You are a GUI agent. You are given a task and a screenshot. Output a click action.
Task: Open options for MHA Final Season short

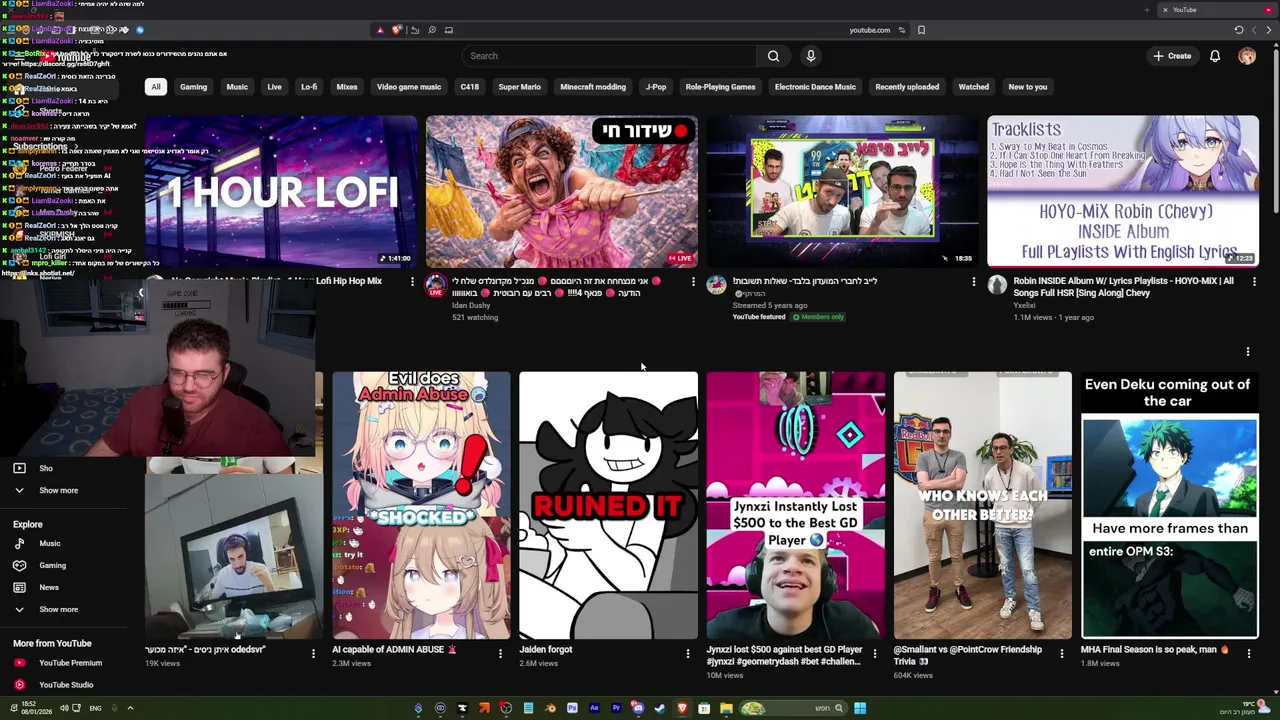click(x=1248, y=653)
